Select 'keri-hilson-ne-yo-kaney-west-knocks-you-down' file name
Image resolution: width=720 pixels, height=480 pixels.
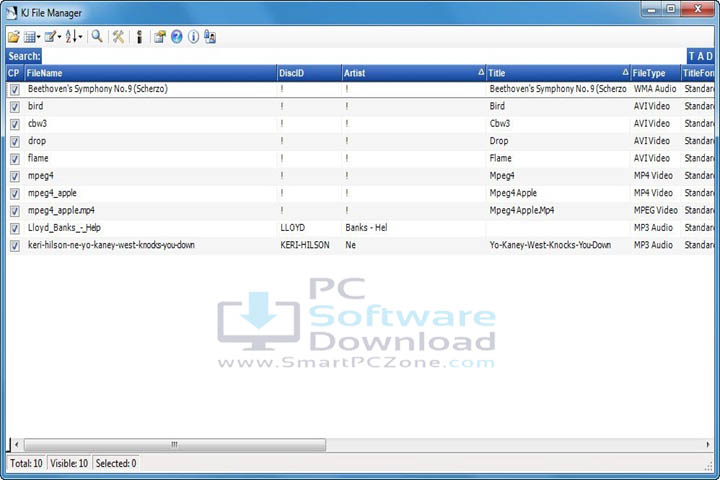[x=111, y=245]
